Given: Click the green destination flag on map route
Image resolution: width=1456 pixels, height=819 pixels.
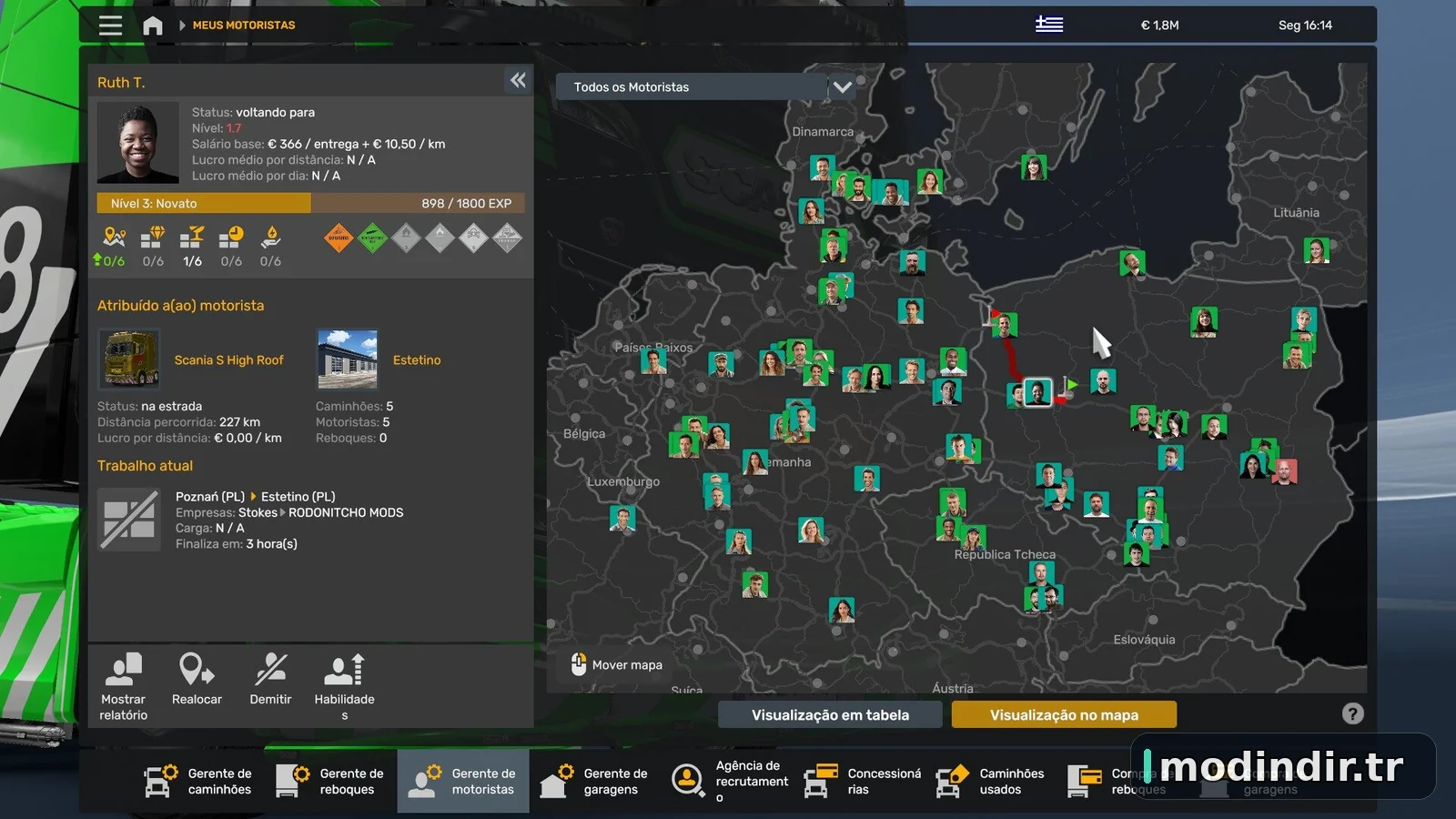Looking at the screenshot, I should click(1070, 385).
